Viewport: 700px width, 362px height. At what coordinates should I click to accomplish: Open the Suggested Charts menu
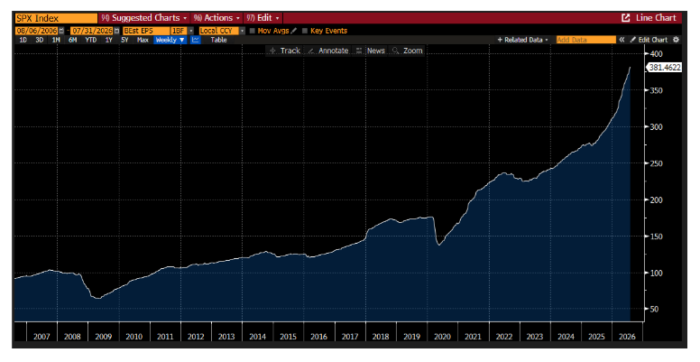pyautogui.click(x=144, y=18)
